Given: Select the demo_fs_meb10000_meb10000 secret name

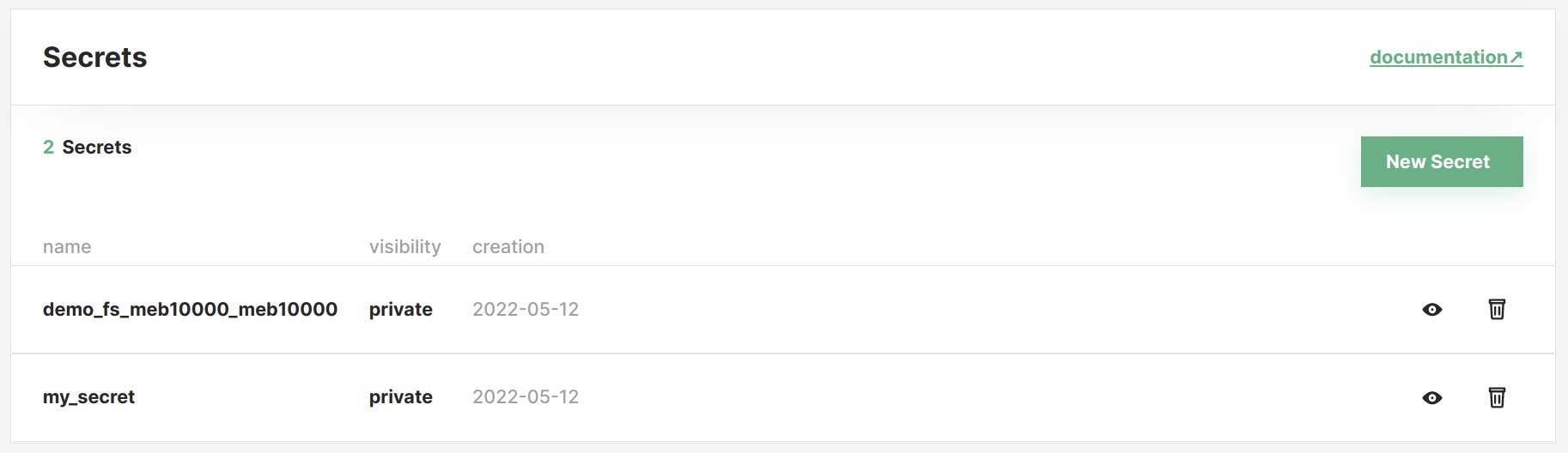Looking at the screenshot, I should (x=190, y=310).
